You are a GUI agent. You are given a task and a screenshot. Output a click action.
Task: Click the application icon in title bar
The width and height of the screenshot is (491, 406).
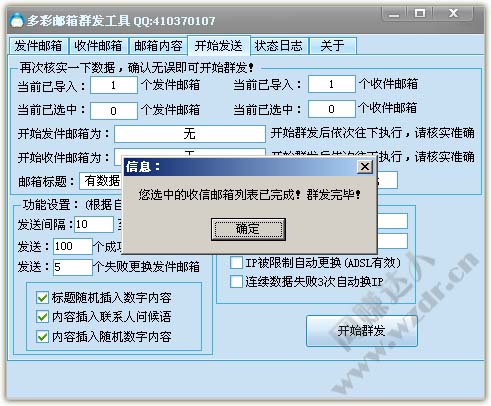coord(17,20)
